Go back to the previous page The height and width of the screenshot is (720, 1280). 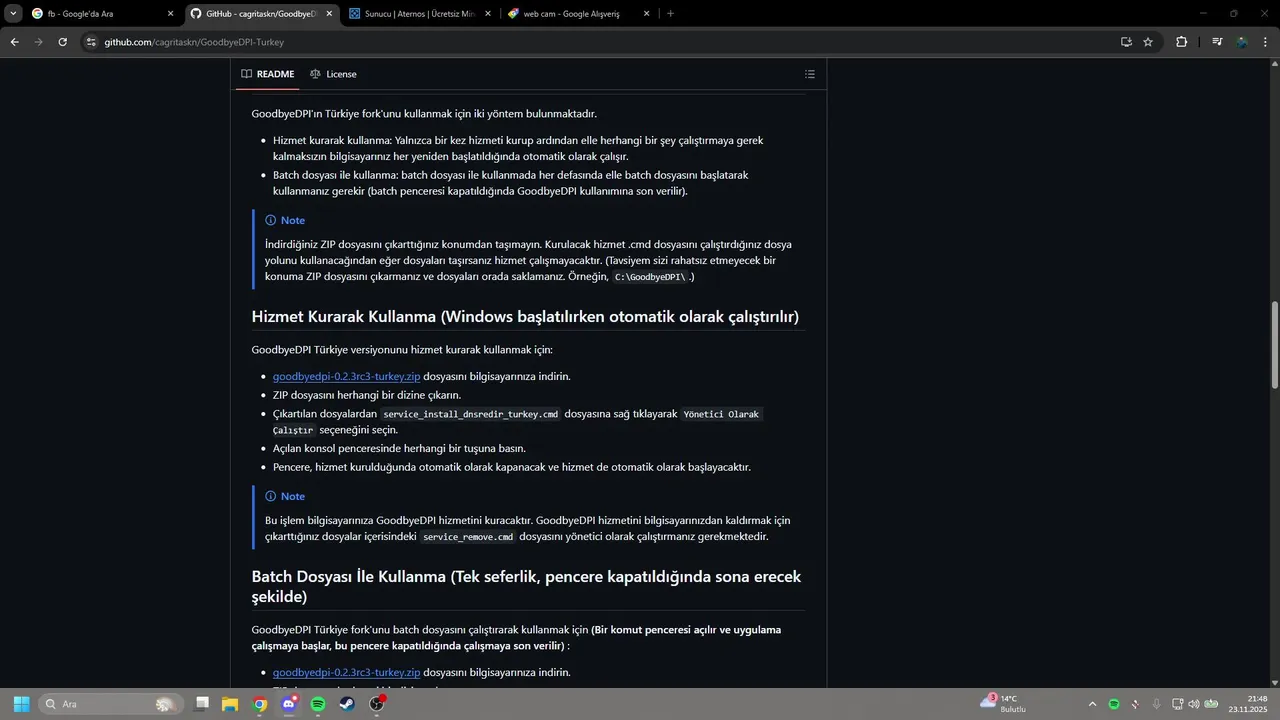[14, 42]
